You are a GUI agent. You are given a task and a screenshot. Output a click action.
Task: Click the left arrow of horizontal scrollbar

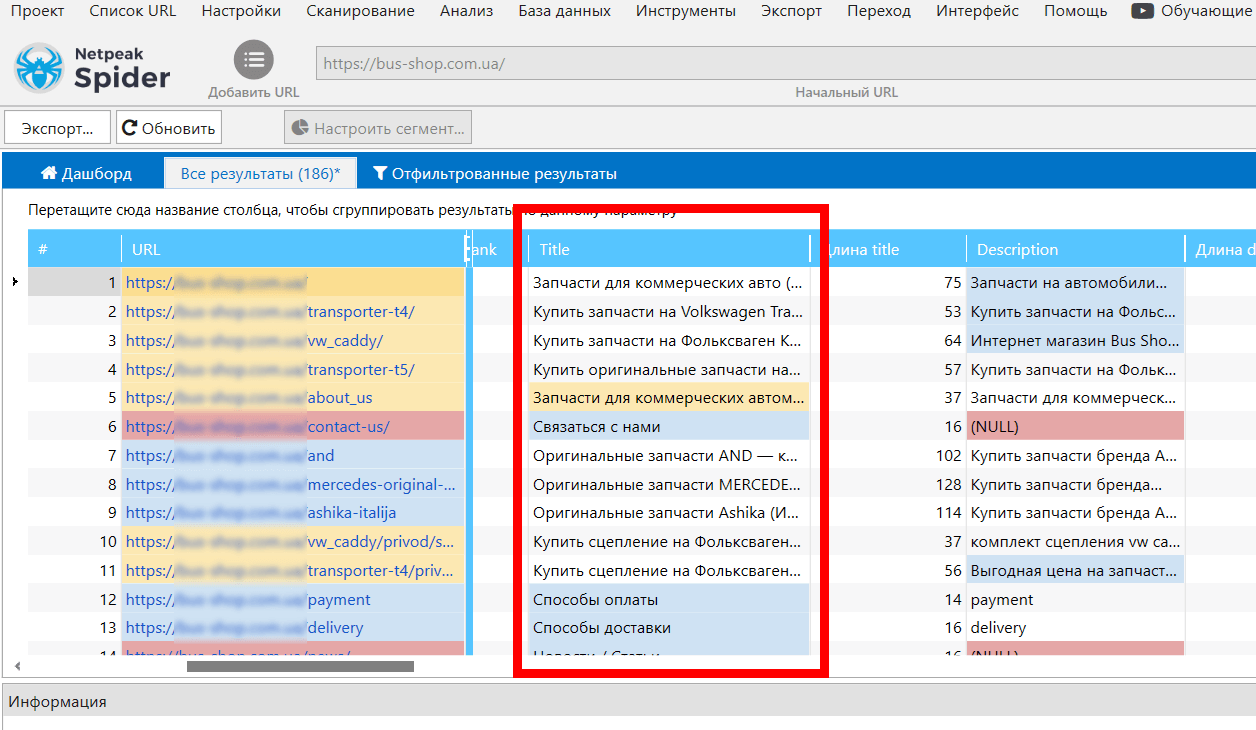pyautogui.click(x=16, y=666)
